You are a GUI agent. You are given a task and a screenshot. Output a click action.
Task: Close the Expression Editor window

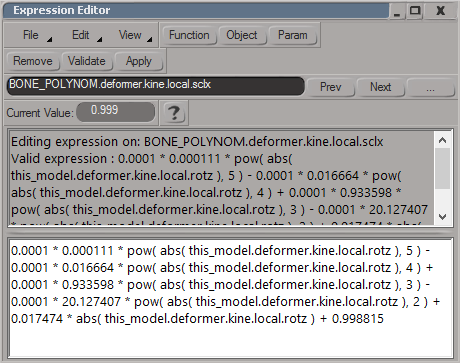click(x=441, y=11)
